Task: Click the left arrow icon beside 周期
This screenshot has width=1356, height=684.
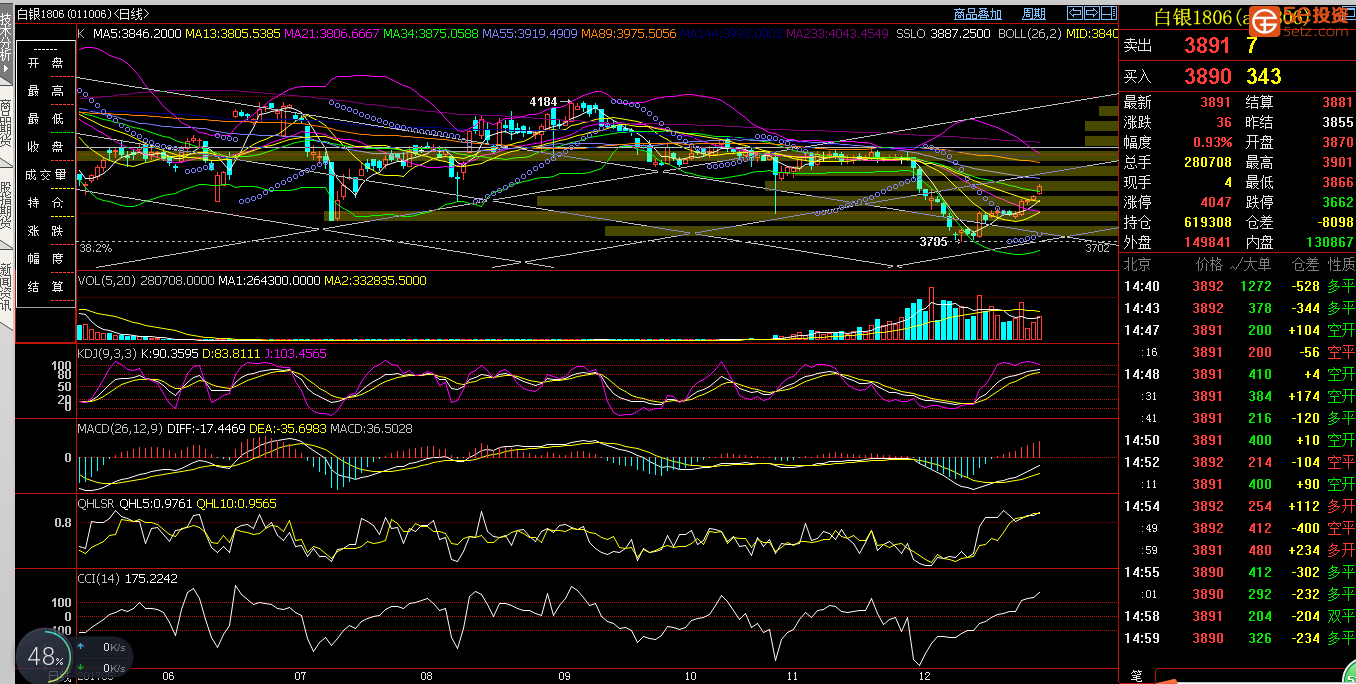Action: click(1075, 13)
